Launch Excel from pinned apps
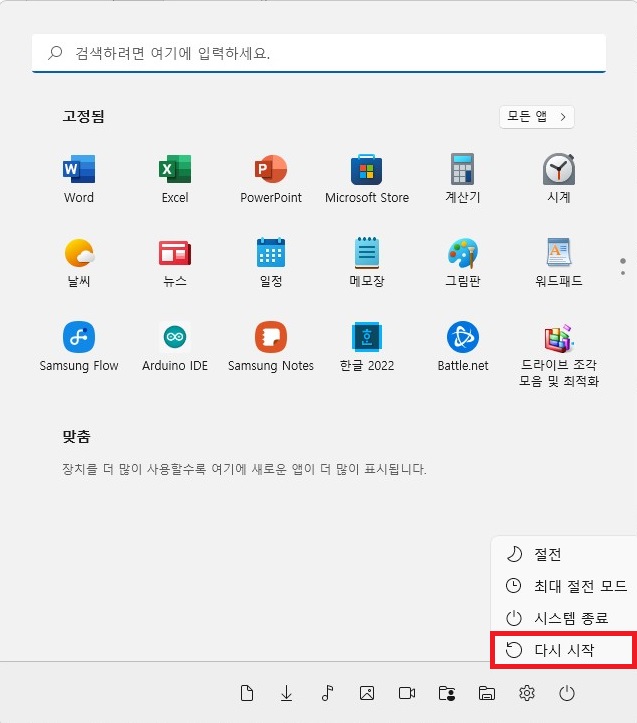The image size is (637, 723). (175, 179)
